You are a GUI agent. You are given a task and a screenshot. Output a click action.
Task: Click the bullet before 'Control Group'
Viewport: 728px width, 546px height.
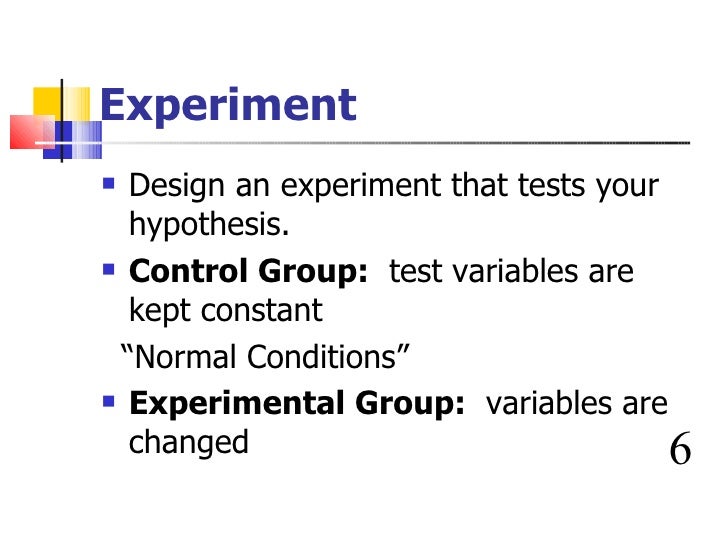(108, 269)
